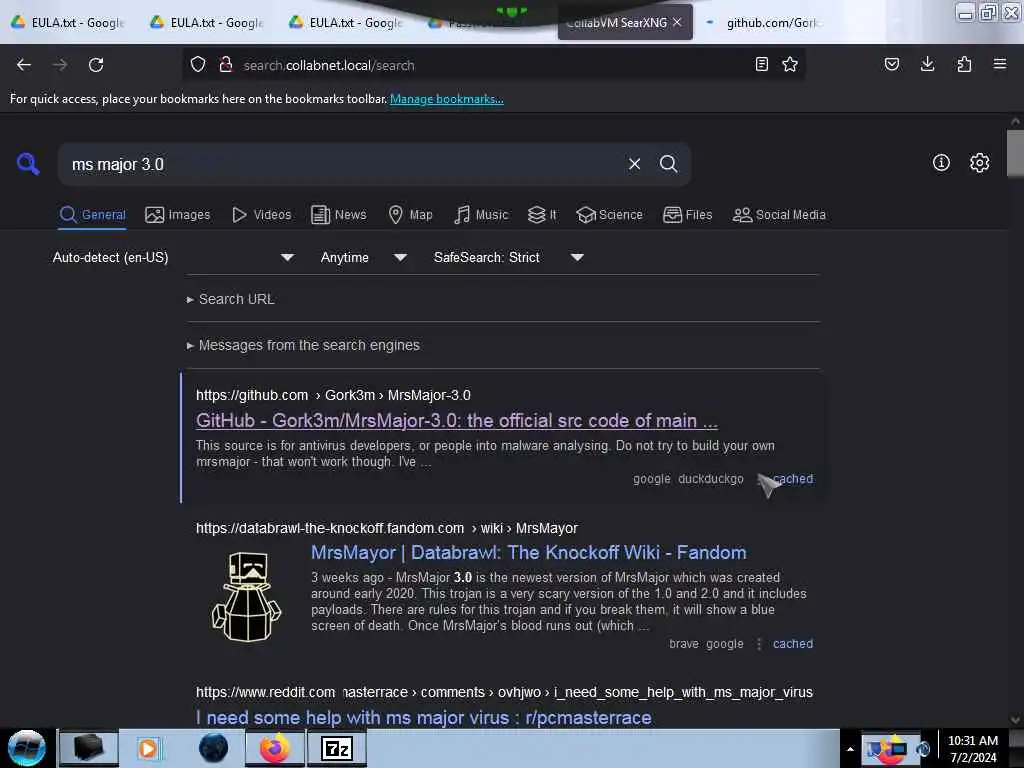Screen dimensions: 1024x768
Task: Open cached version of GitHub result
Action: pos(793,479)
